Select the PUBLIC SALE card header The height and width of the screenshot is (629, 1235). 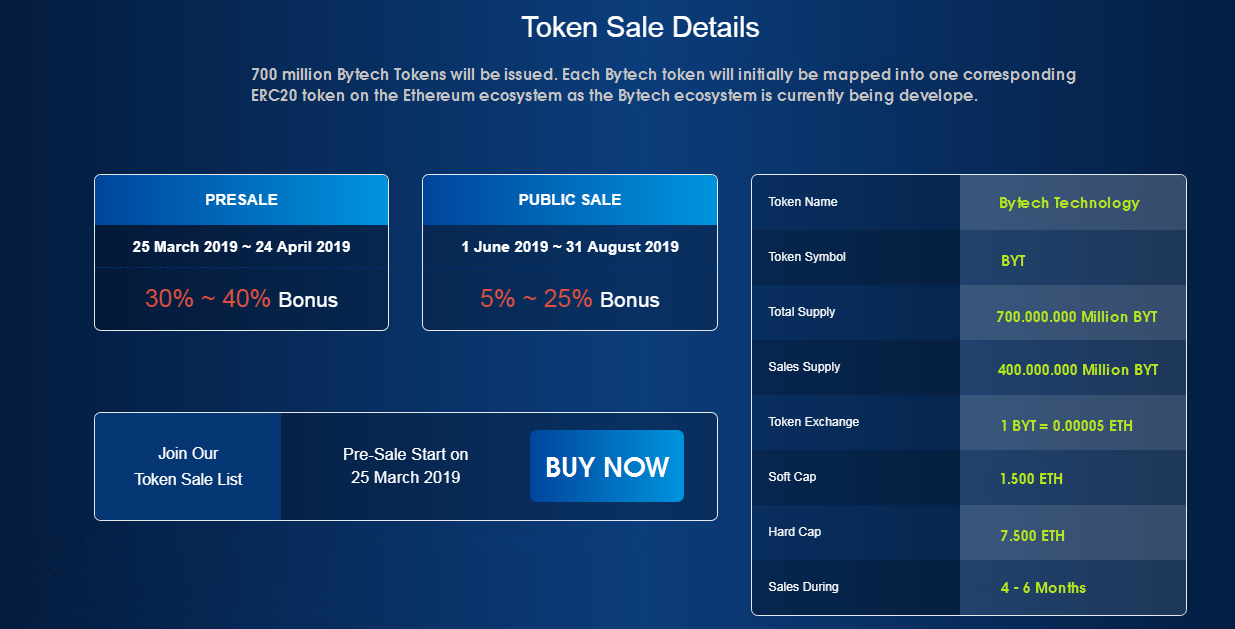point(569,200)
